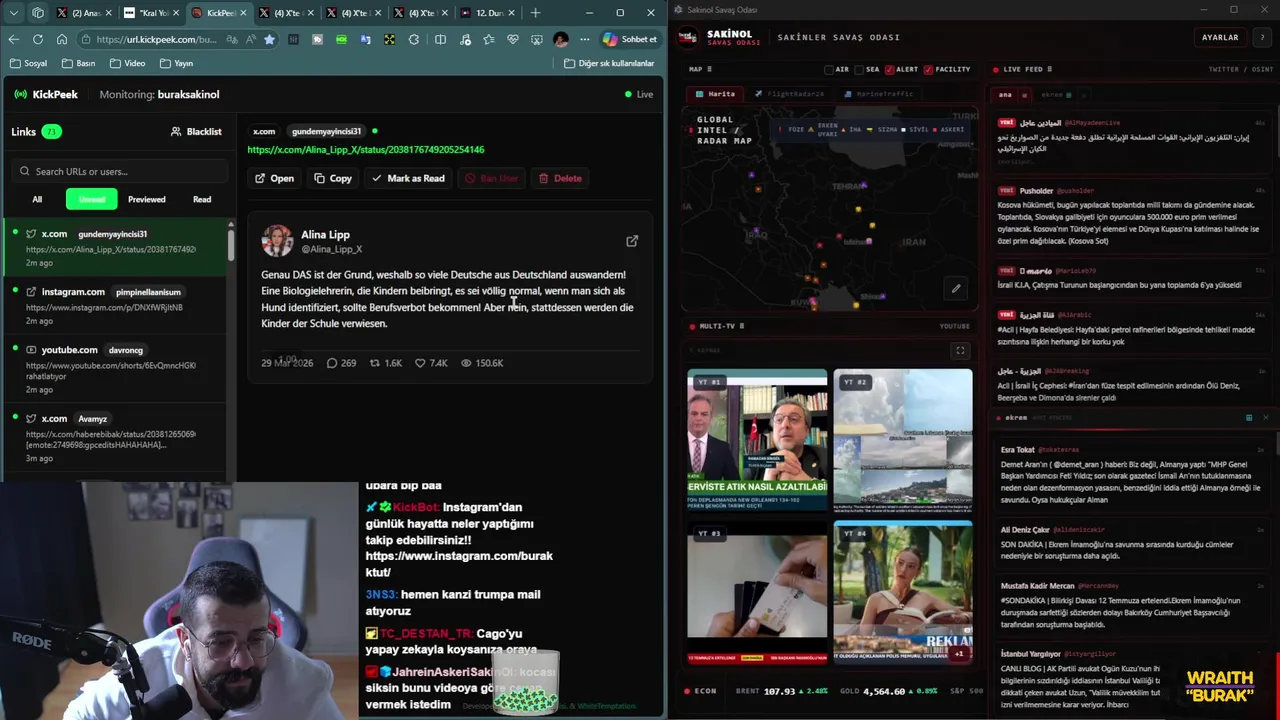Open Diğer sık kullanılanlar folder
Viewport: 1280px width, 720px height.
coord(609,63)
